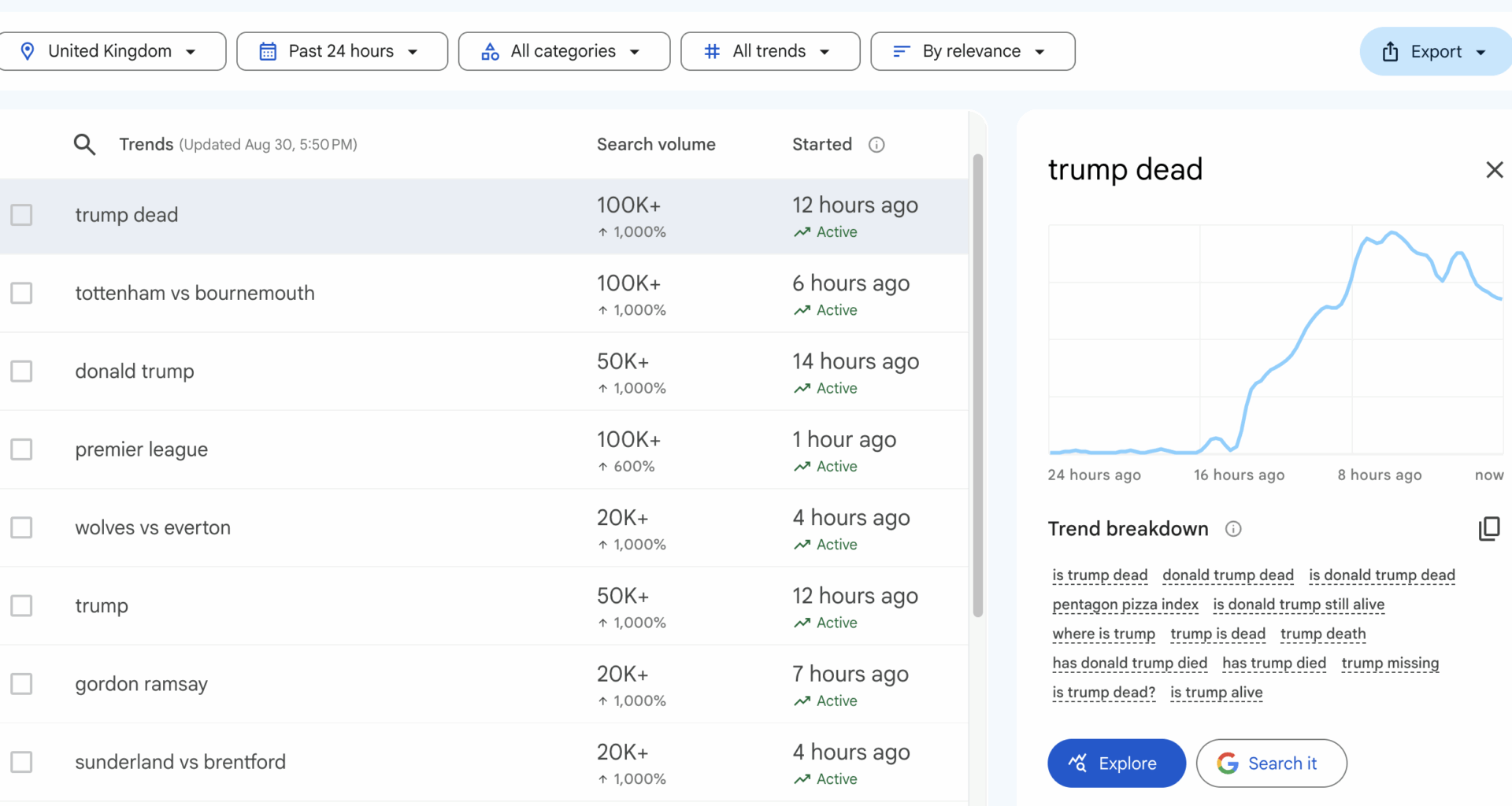Select the premier league trend row
The width and height of the screenshot is (1512, 806).
tap(484, 449)
